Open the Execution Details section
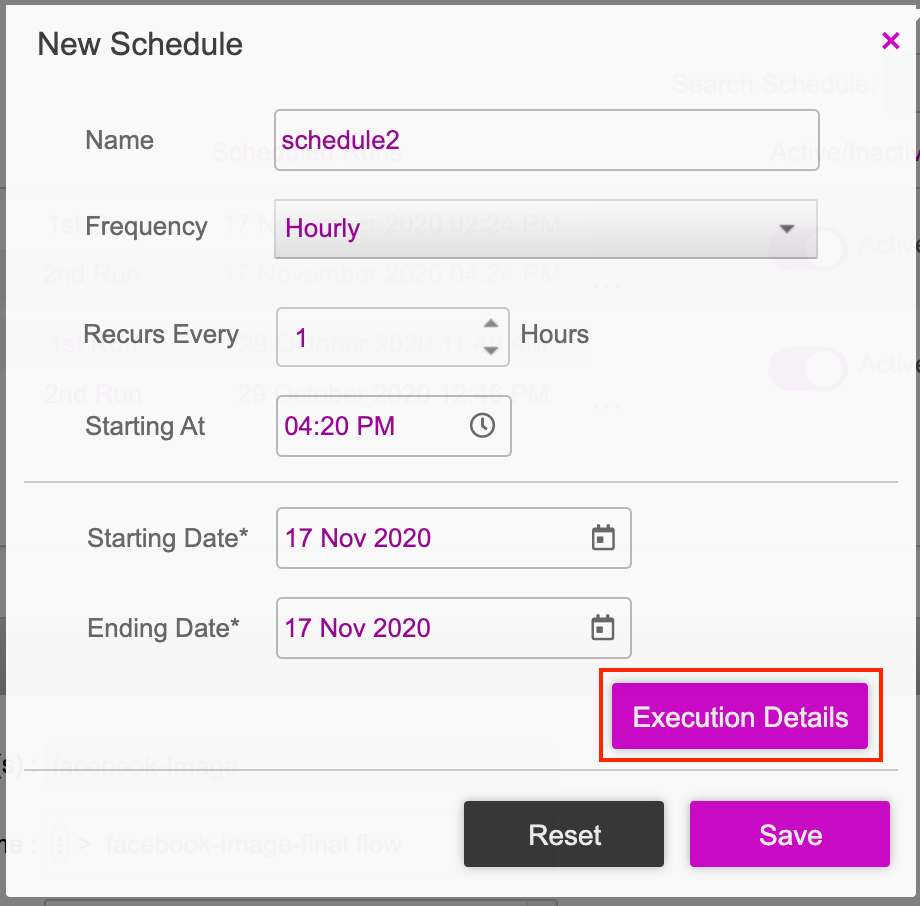Screen dimensions: 920x906 [739, 716]
